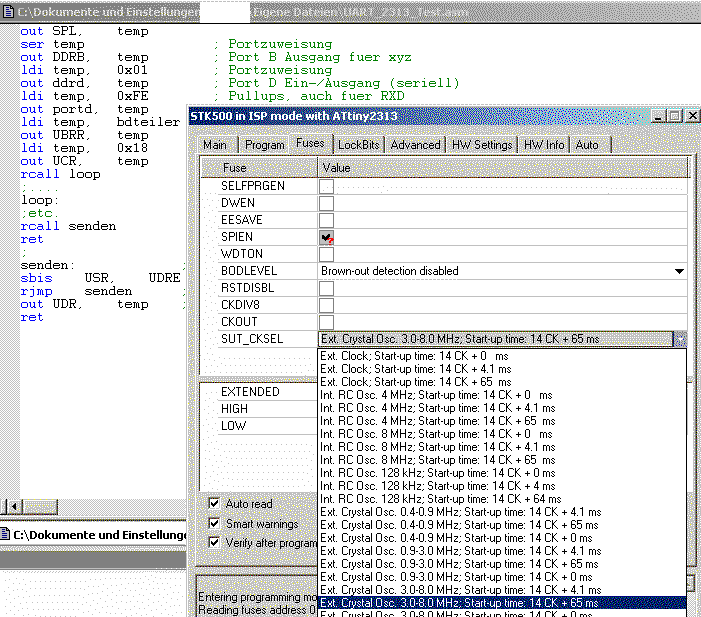Expand the BODLEVEL dropdown arrow
Screen dimensions: 701x617
pos(679,271)
